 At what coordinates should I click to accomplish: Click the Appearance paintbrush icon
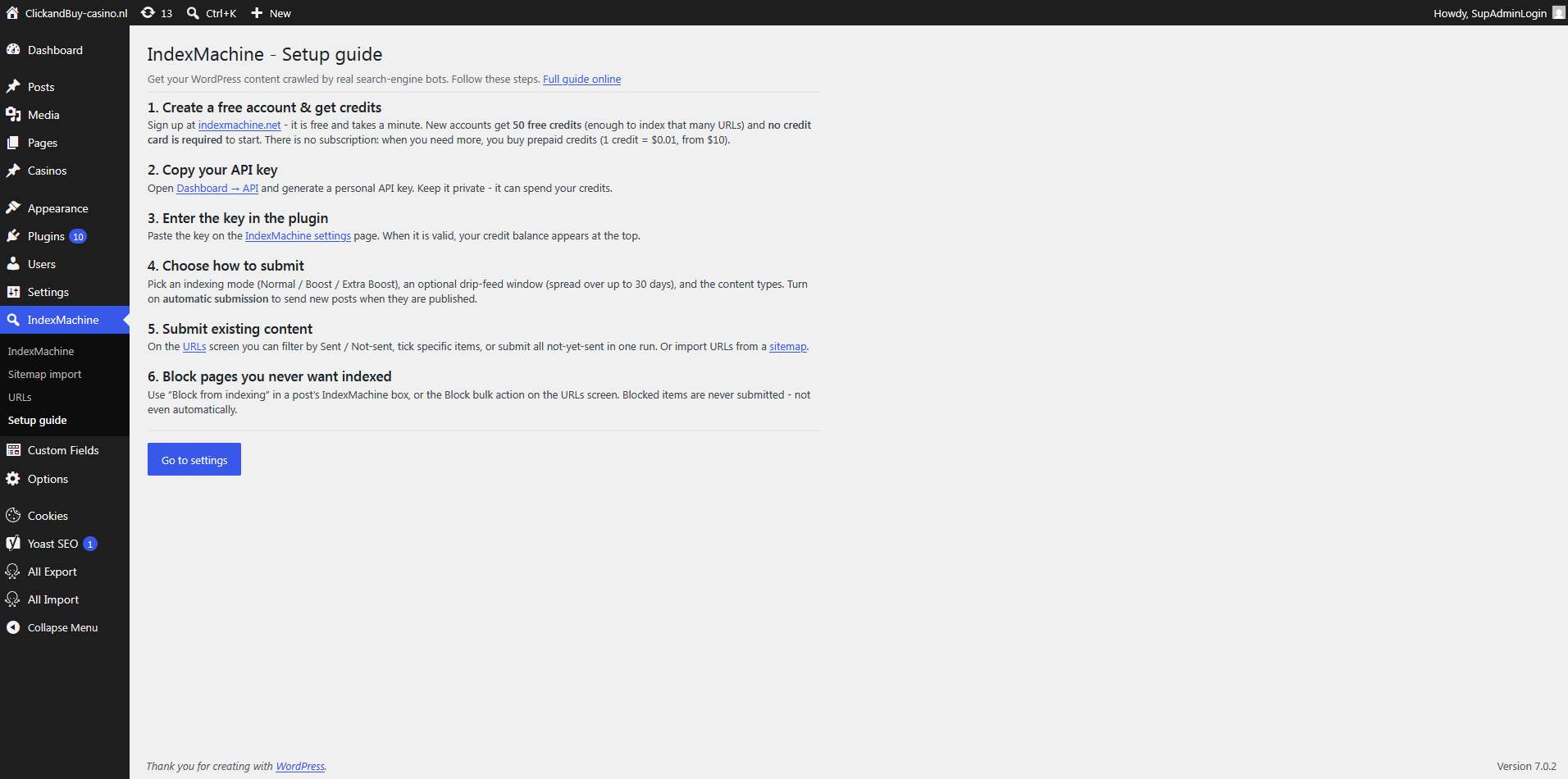pyautogui.click(x=13, y=207)
